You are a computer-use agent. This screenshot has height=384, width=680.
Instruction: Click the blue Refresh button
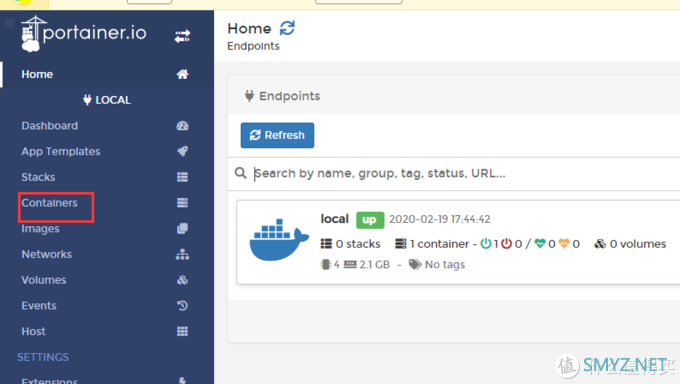pyautogui.click(x=277, y=135)
